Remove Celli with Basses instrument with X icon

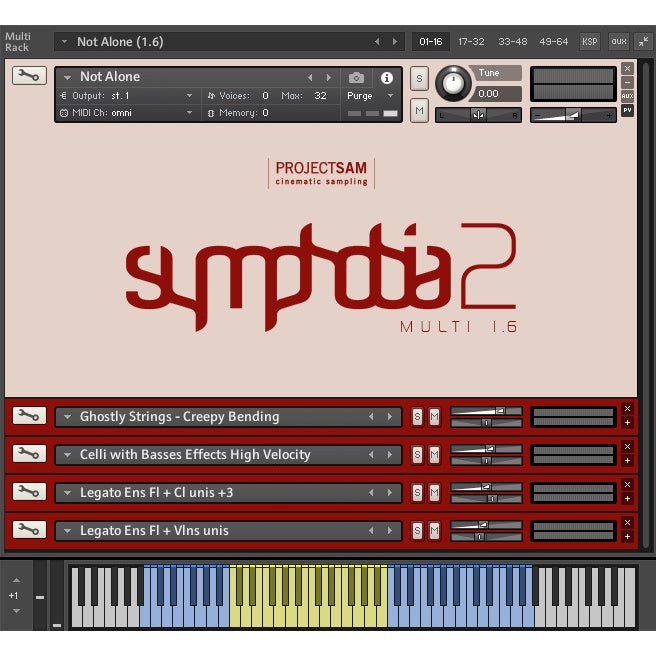627,447
